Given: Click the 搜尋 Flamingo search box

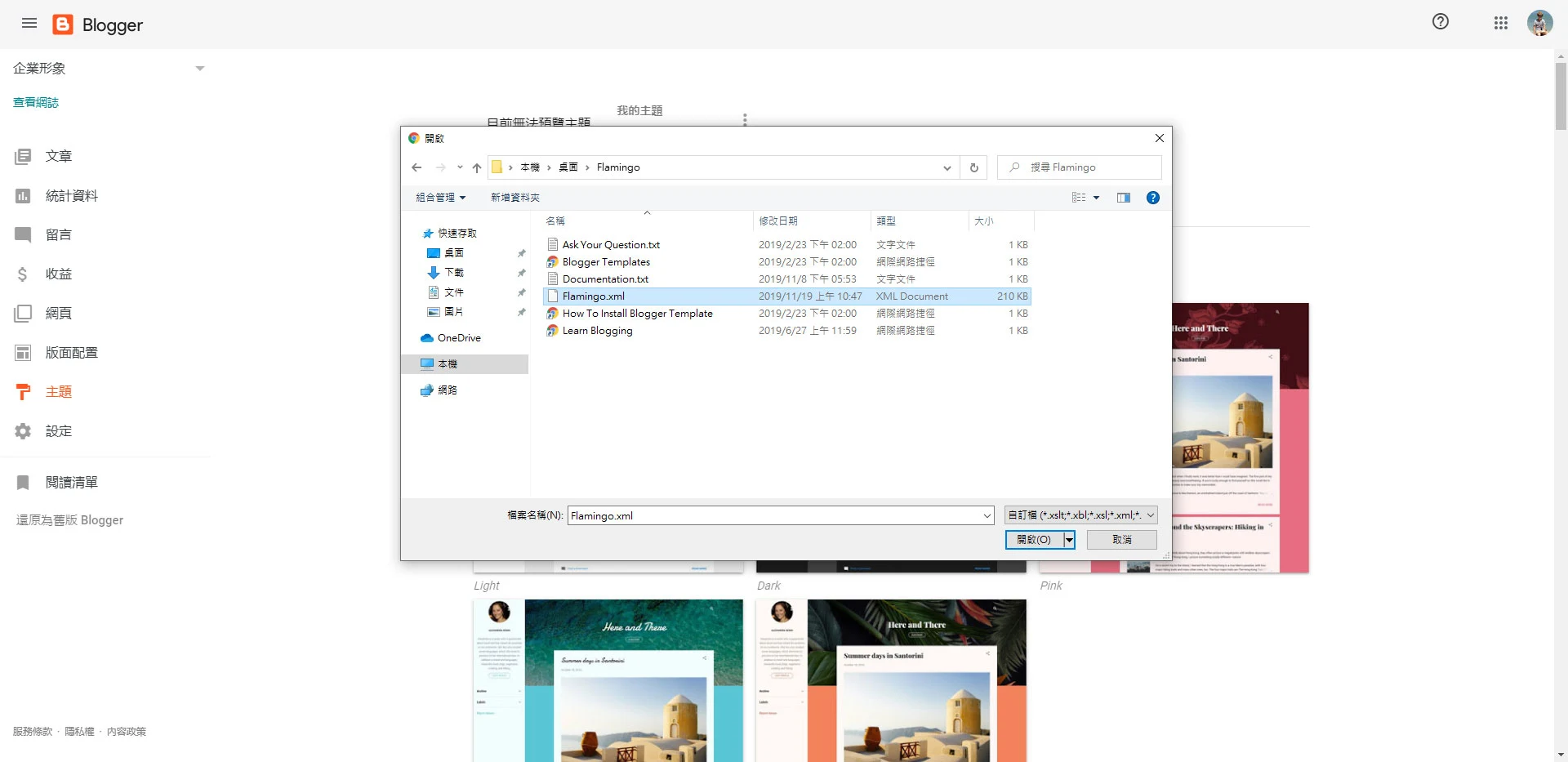Looking at the screenshot, I should tap(1080, 167).
